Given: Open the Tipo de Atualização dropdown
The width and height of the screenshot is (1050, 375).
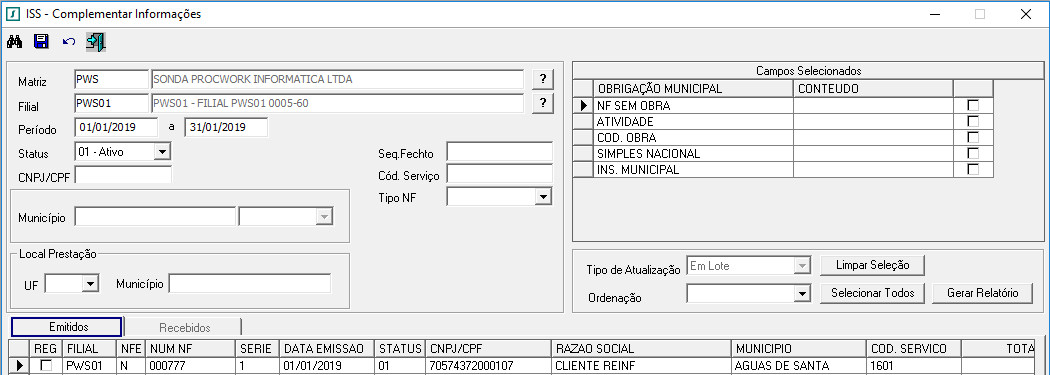Looking at the screenshot, I should pos(801,266).
